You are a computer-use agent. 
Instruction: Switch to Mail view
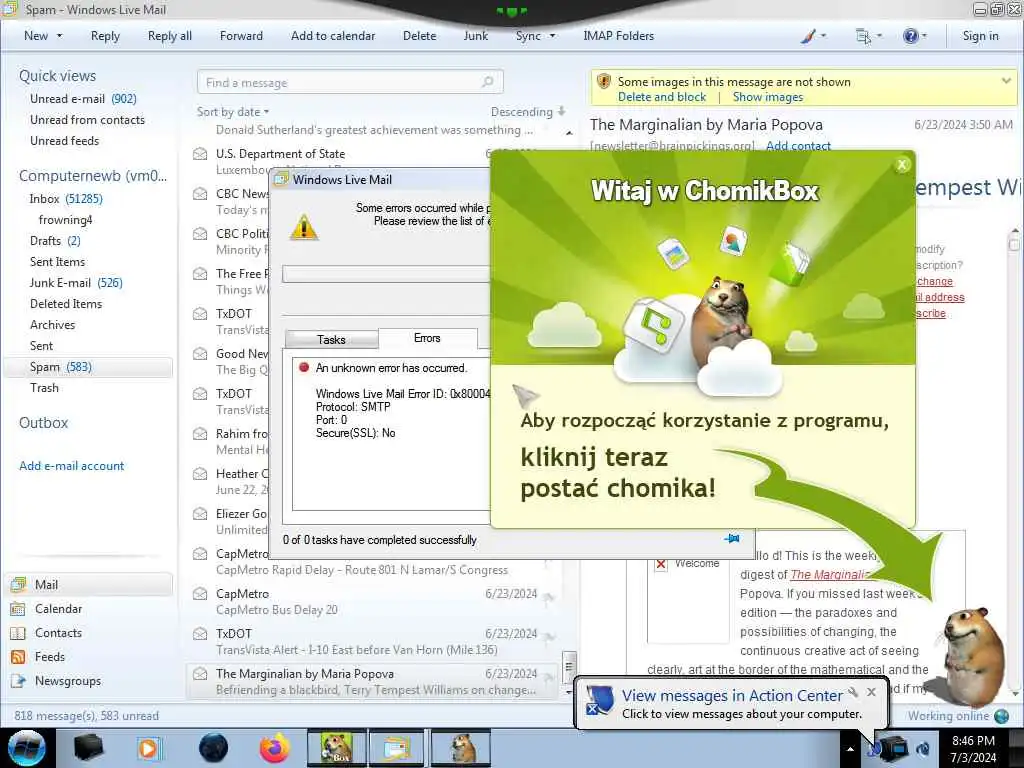coord(90,584)
